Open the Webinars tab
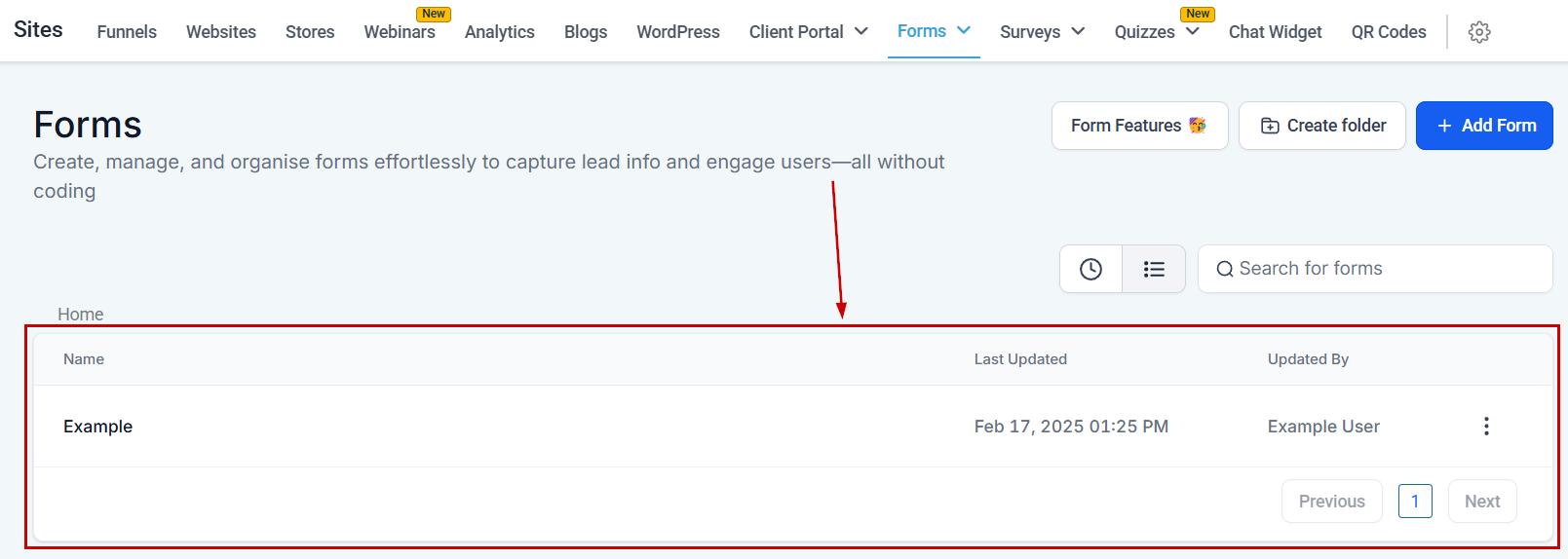The width and height of the screenshot is (1568, 559). point(400,32)
